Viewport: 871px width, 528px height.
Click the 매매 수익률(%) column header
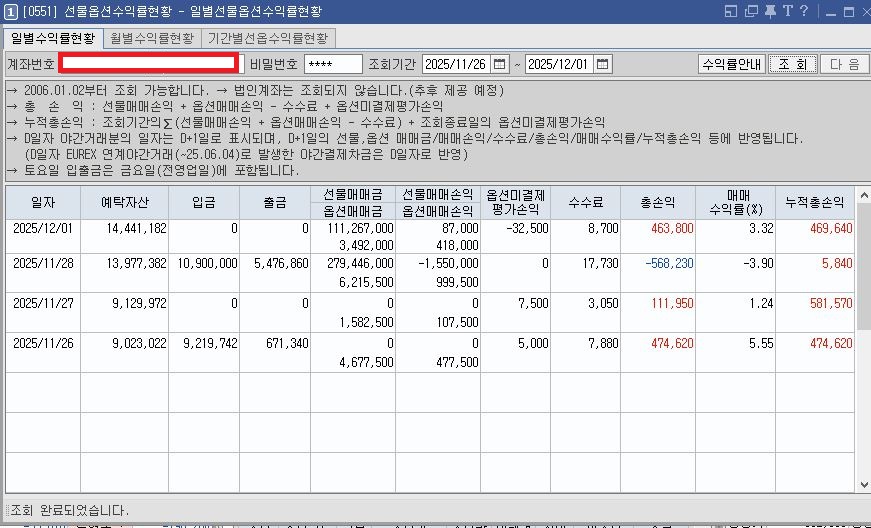[x=735, y=203]
